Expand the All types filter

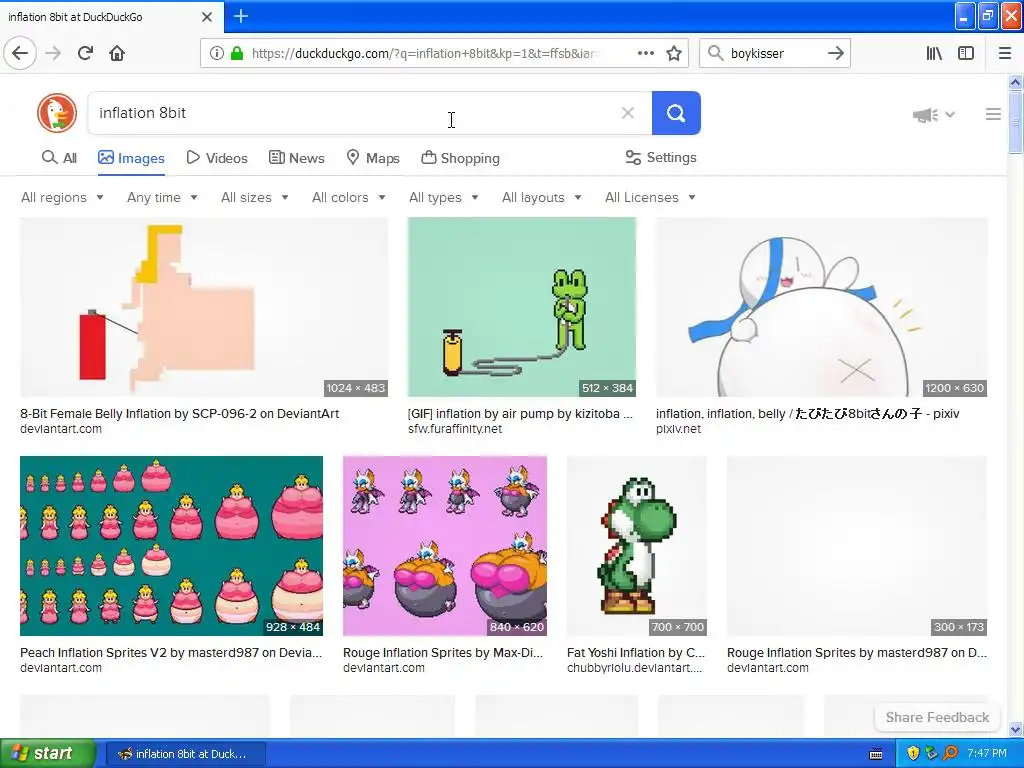(443, 197)
